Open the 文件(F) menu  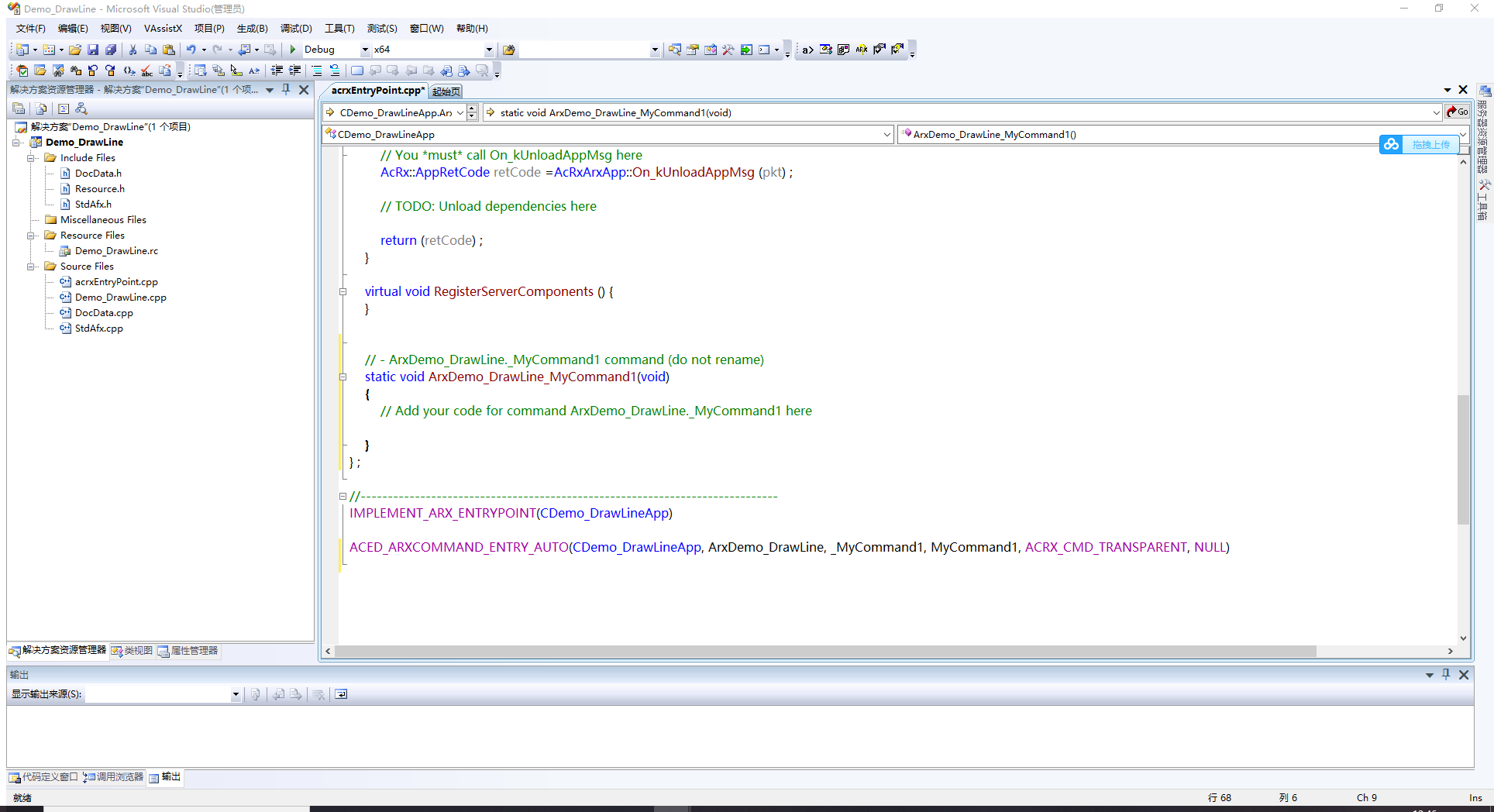point(31,29)
